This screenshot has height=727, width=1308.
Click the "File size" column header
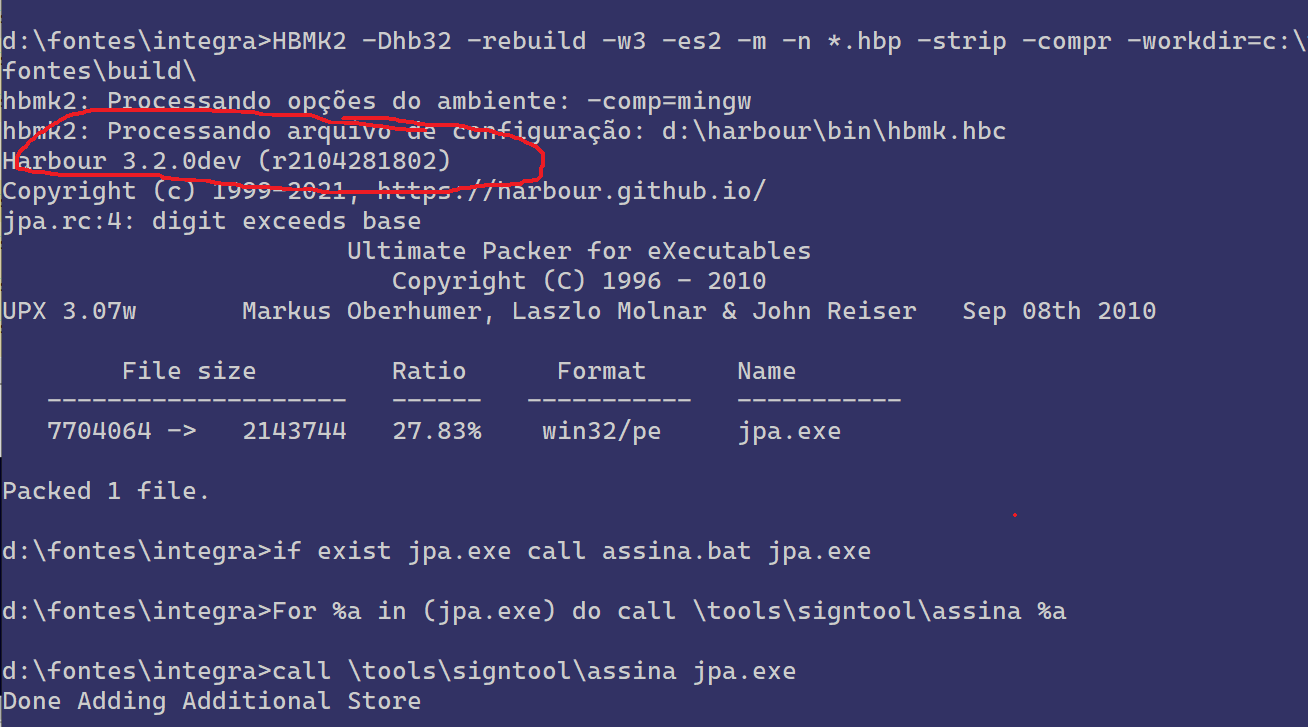[x=188, y=371]
